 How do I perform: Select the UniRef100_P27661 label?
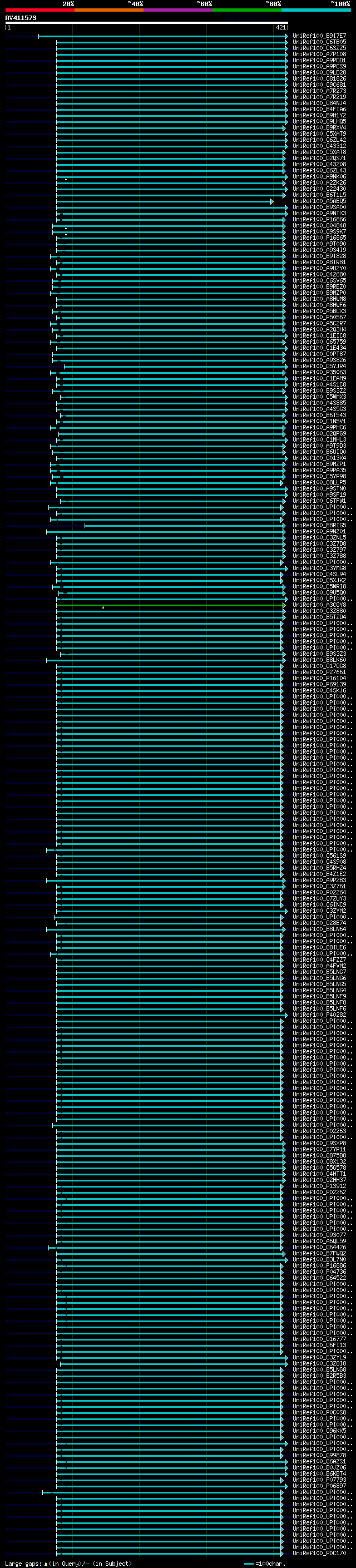319,672
